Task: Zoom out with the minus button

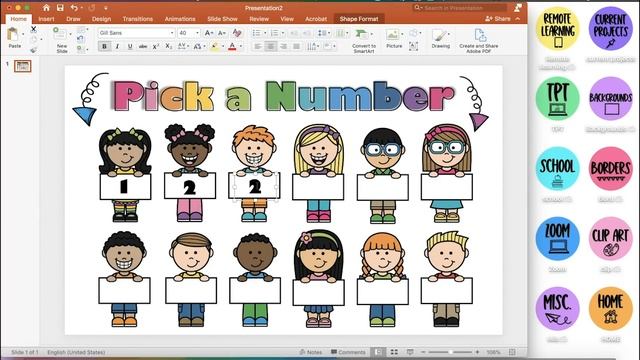Action: [423, 352]
